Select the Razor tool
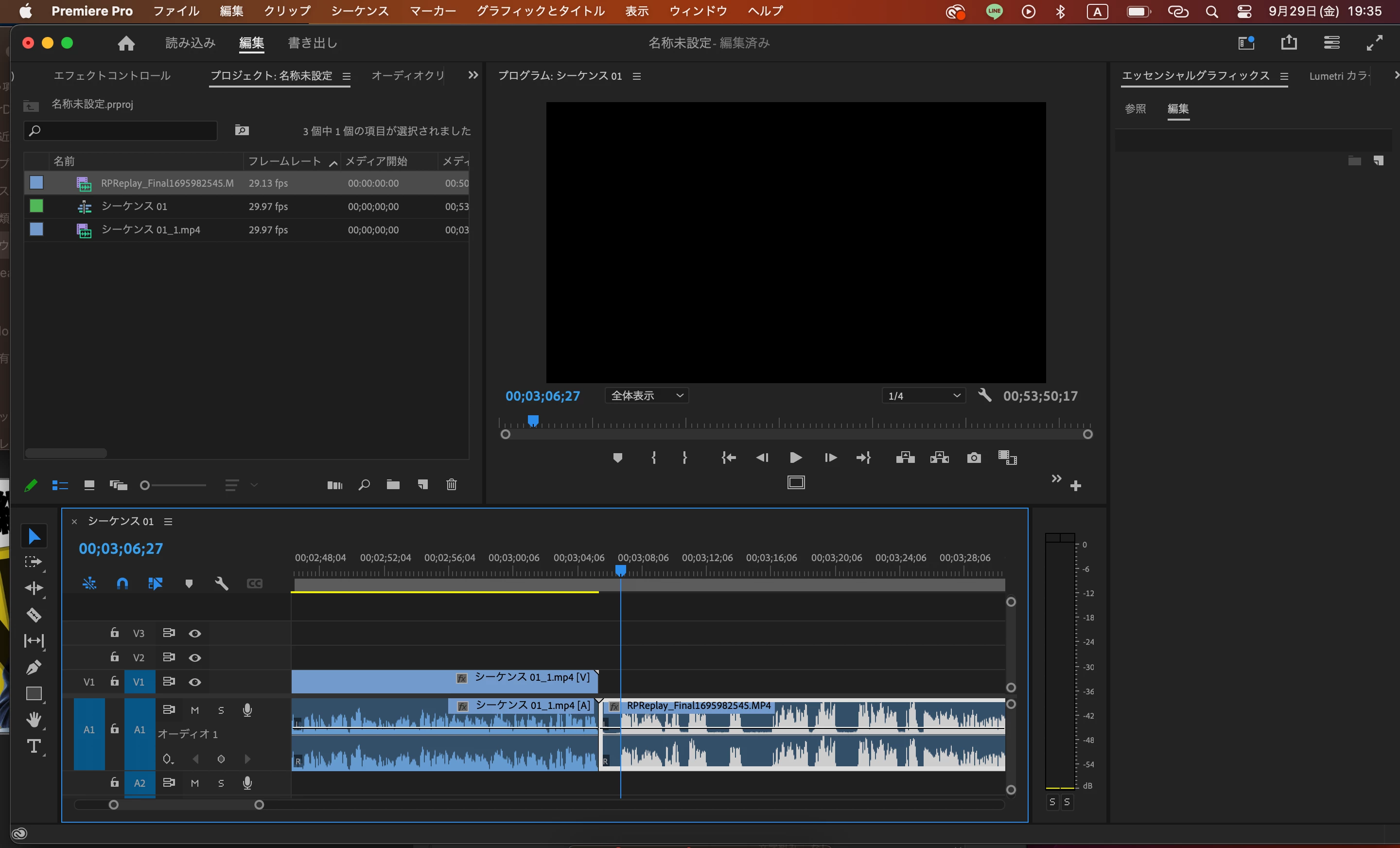1400x848 pixels. coord(34,615)
